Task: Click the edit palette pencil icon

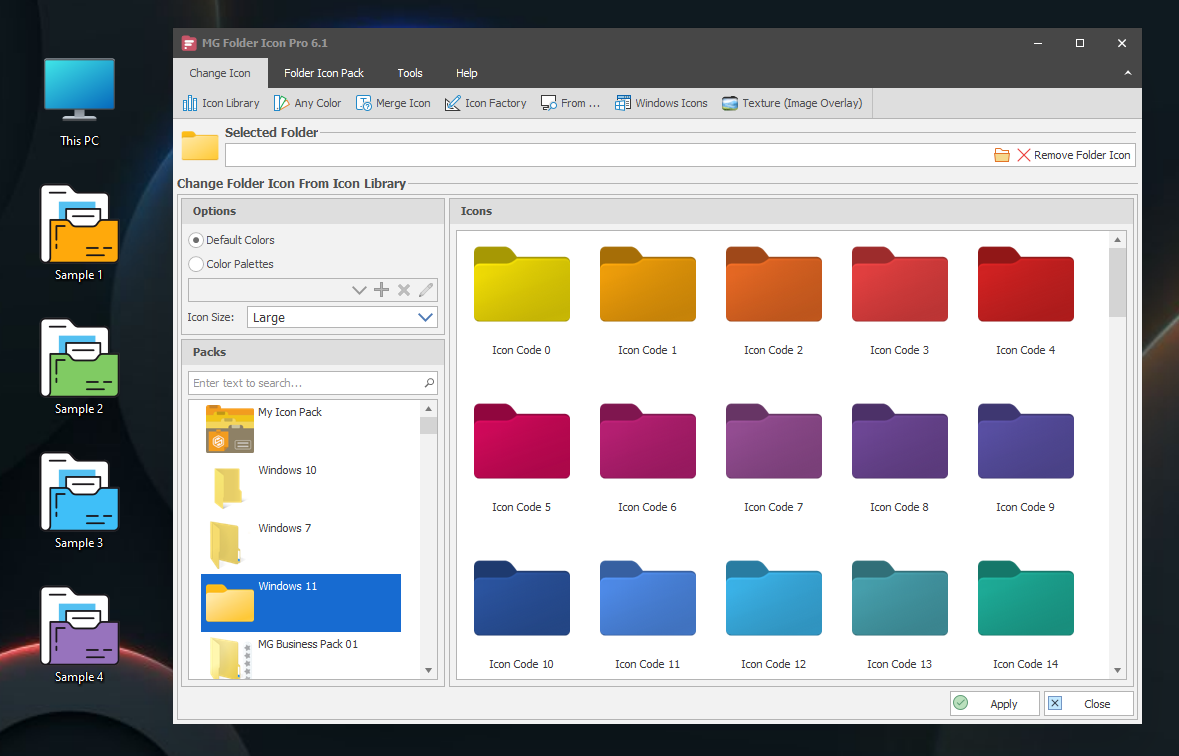Action: click(x=426, y=290)
